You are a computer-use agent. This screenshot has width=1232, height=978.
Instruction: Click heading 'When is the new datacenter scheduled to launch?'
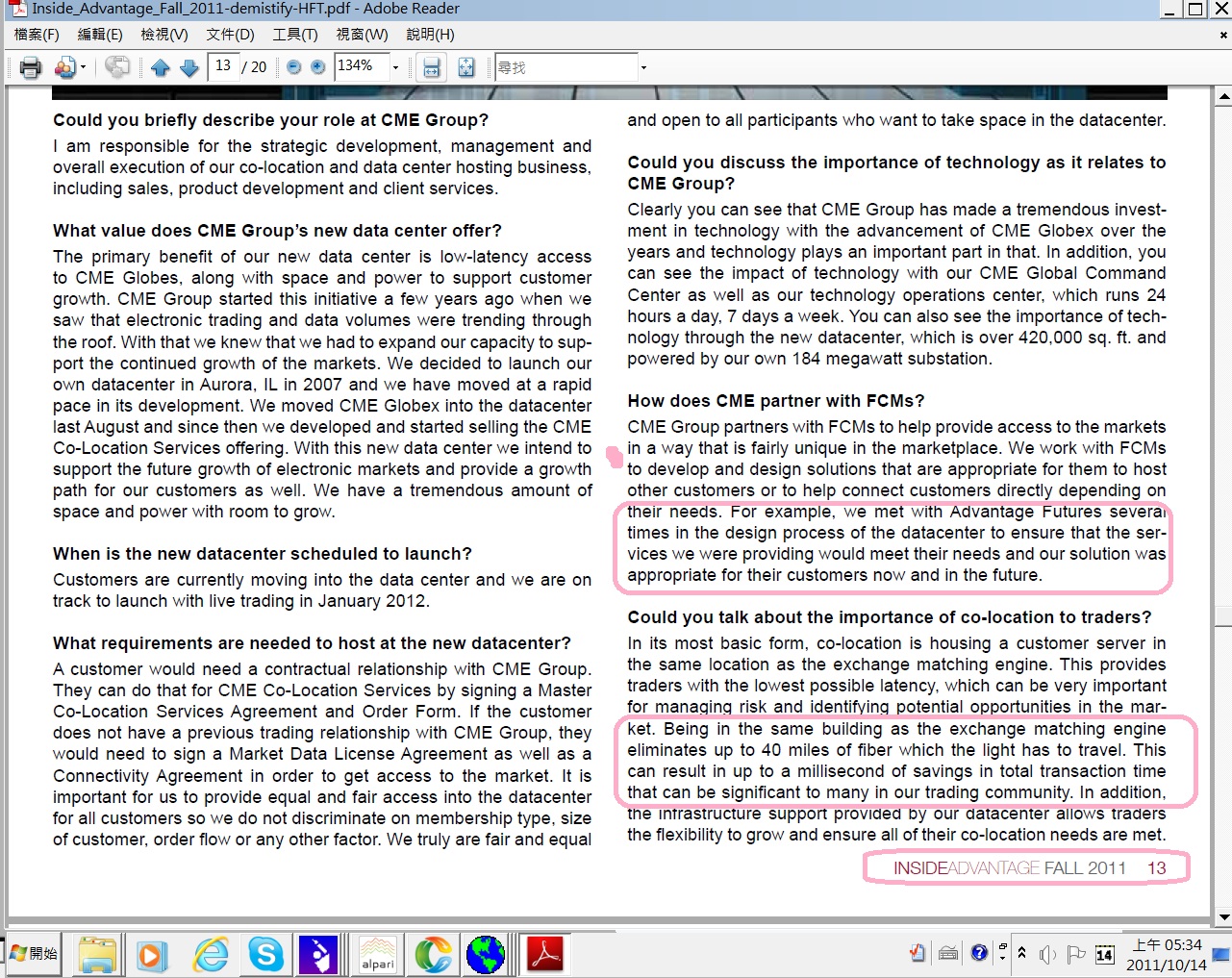point(263,554)
